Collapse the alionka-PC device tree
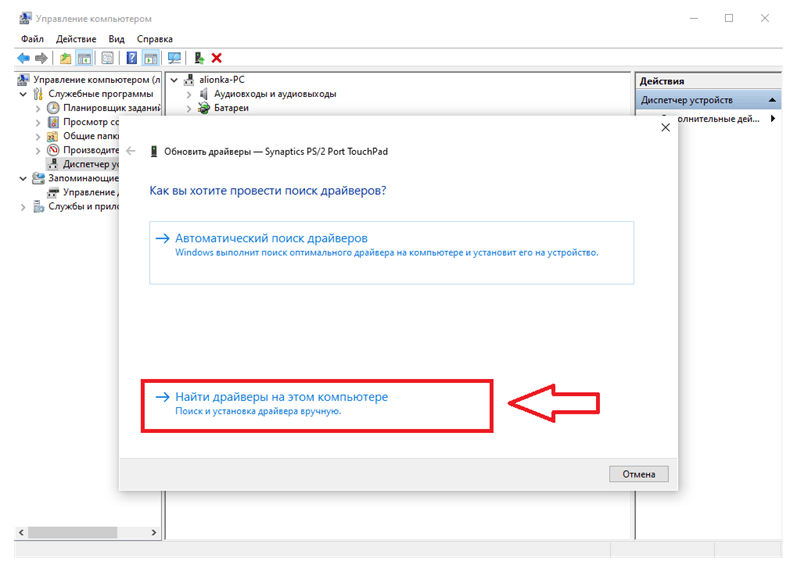 pos(174,80)
